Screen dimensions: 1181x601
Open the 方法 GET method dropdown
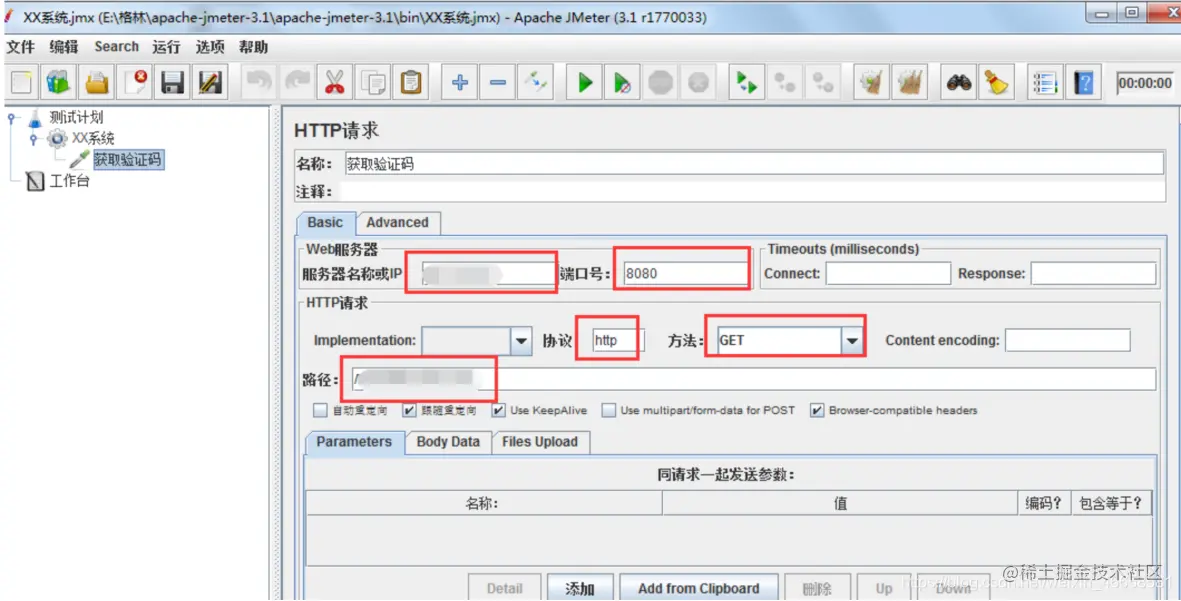click(x=852, y=341)
